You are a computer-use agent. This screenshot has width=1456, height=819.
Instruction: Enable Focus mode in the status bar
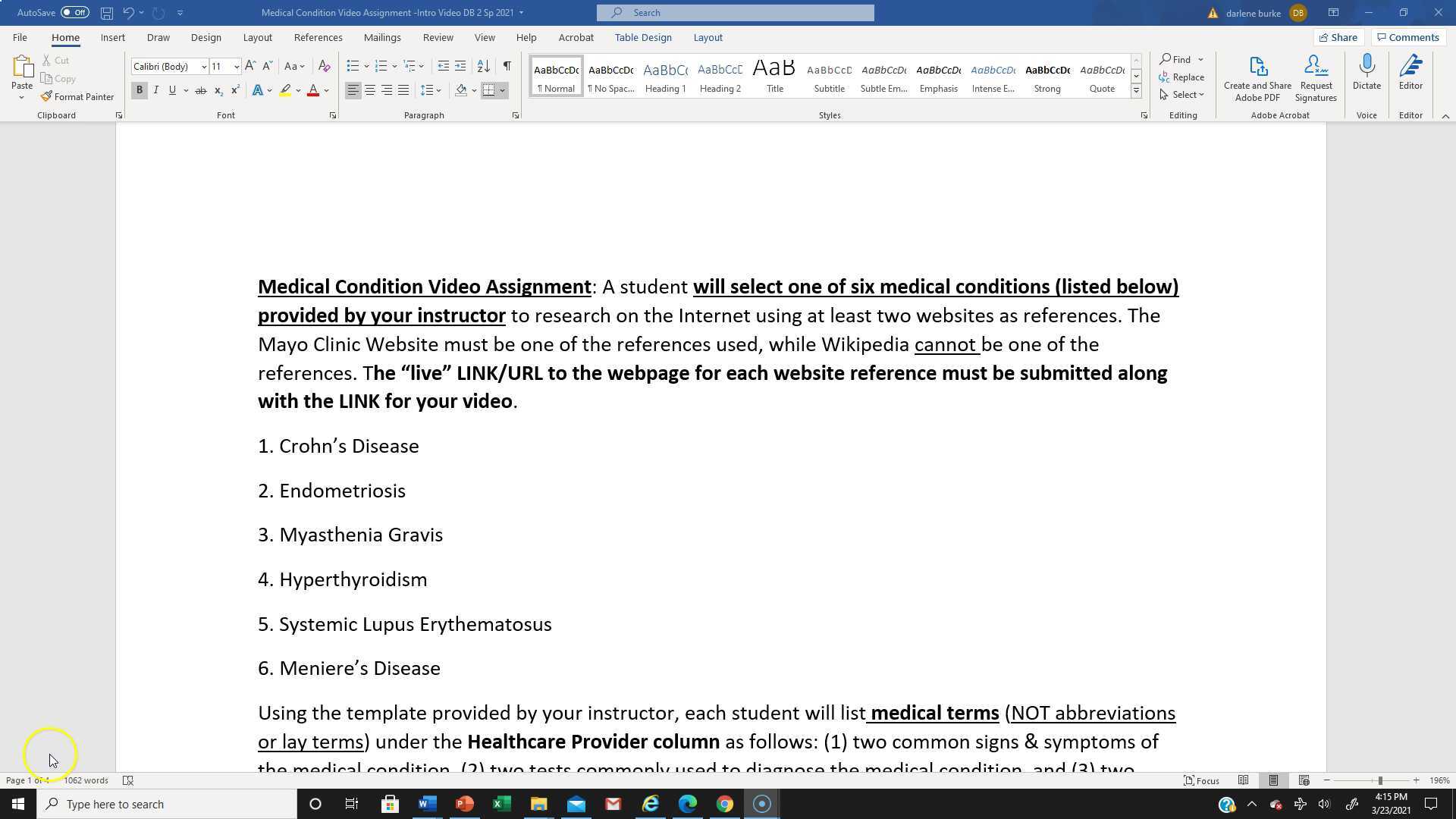pyautogui.click(x=1202, y=780)
